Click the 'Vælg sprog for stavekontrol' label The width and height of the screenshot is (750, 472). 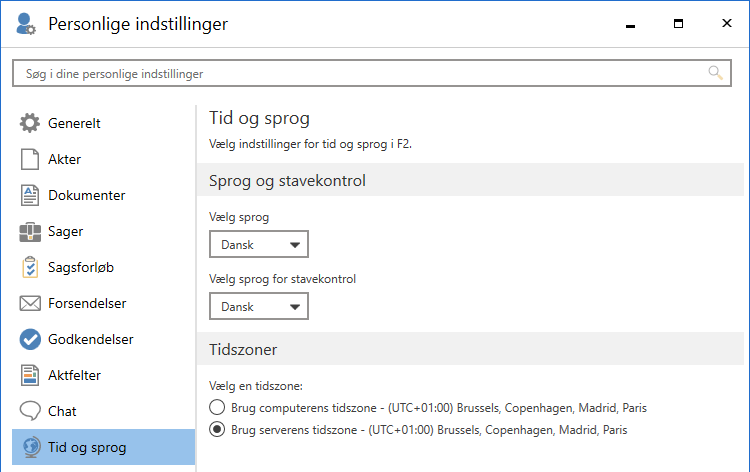point(282,279)
